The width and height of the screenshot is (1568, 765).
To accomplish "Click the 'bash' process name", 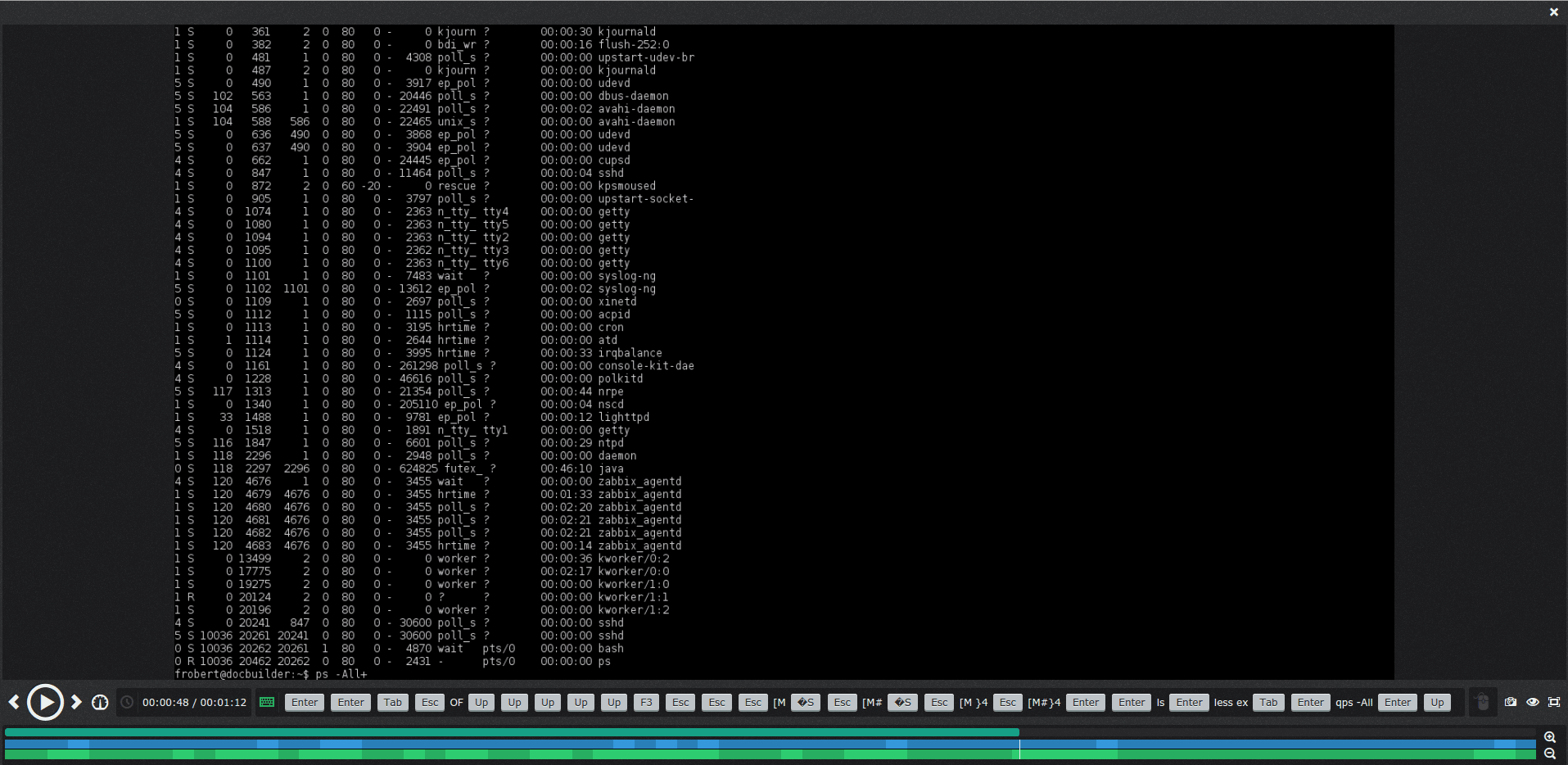I will [611, 649].
